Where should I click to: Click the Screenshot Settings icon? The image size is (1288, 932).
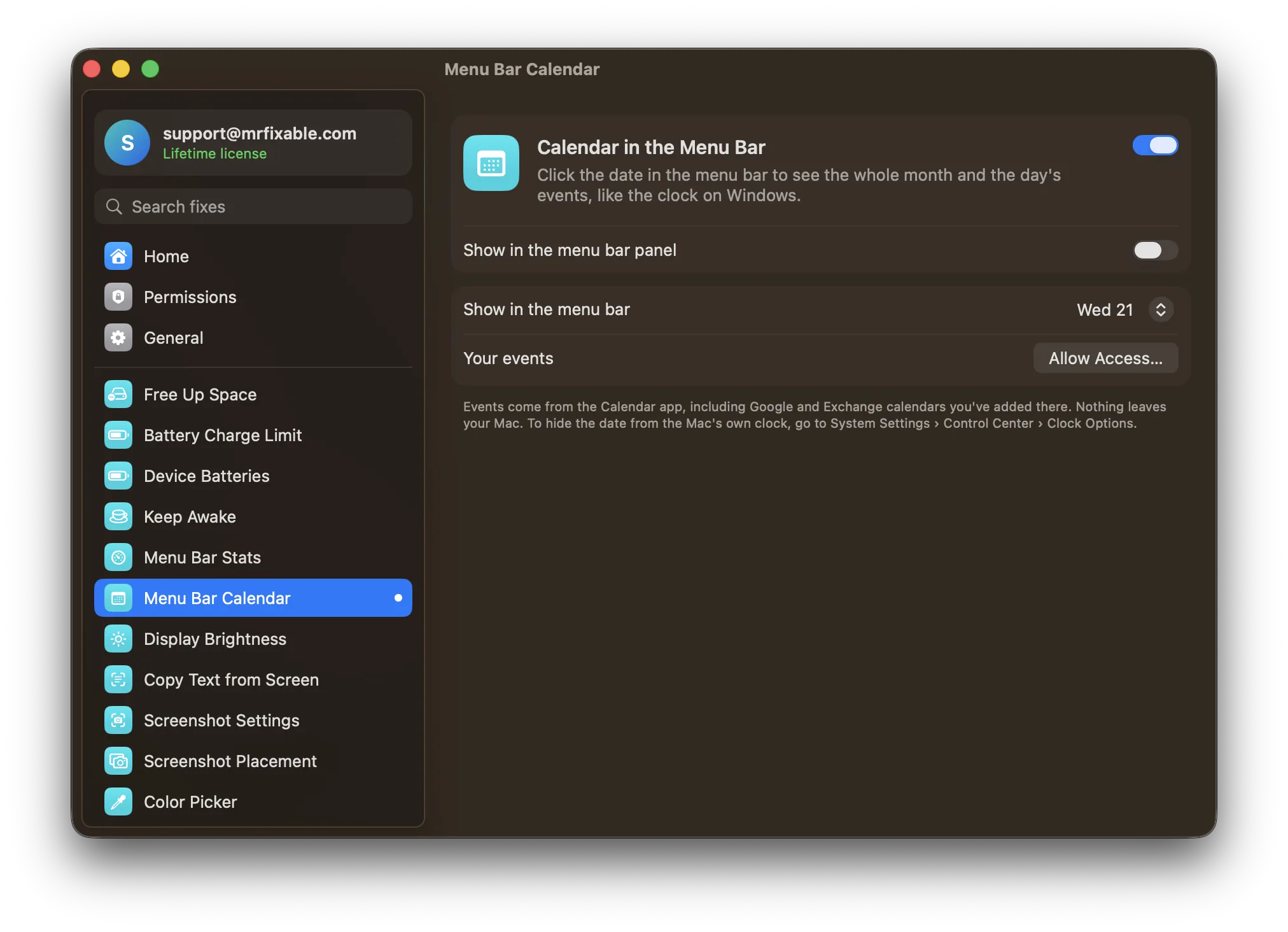(x=118, y=720)
